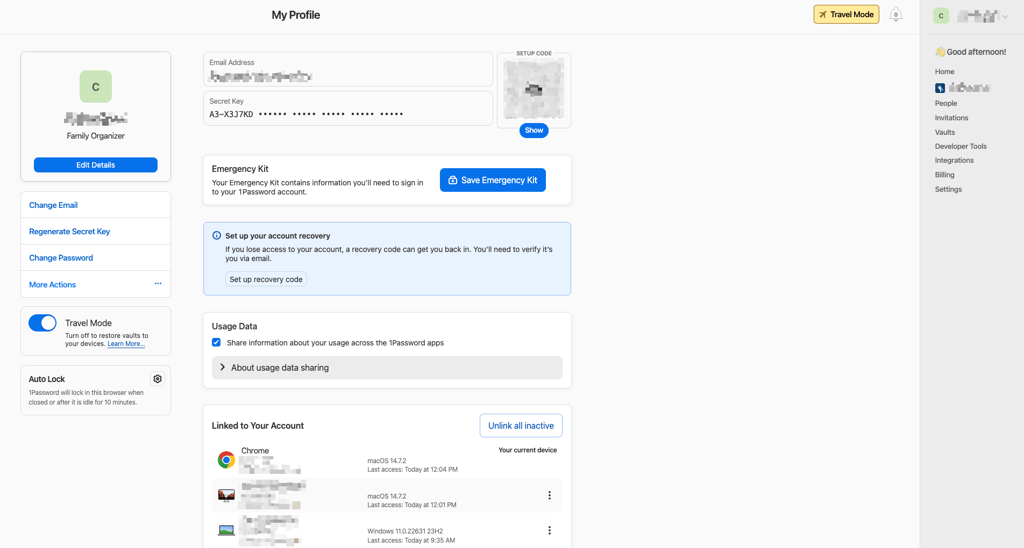
Task: Turn off the Travel Mode toggle
Action: click(42, 323)
